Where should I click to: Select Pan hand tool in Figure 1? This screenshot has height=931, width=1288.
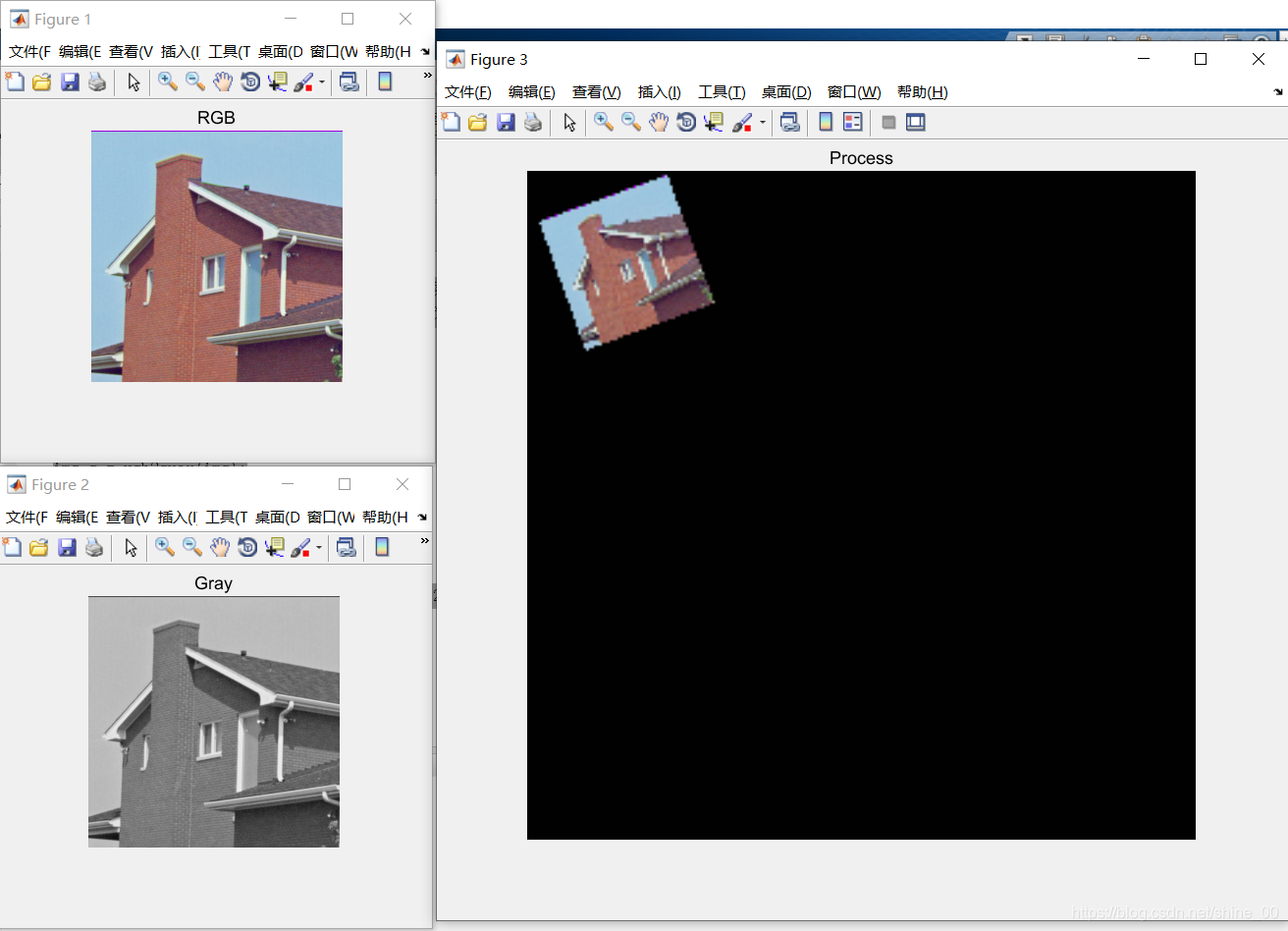coord(223,82)
